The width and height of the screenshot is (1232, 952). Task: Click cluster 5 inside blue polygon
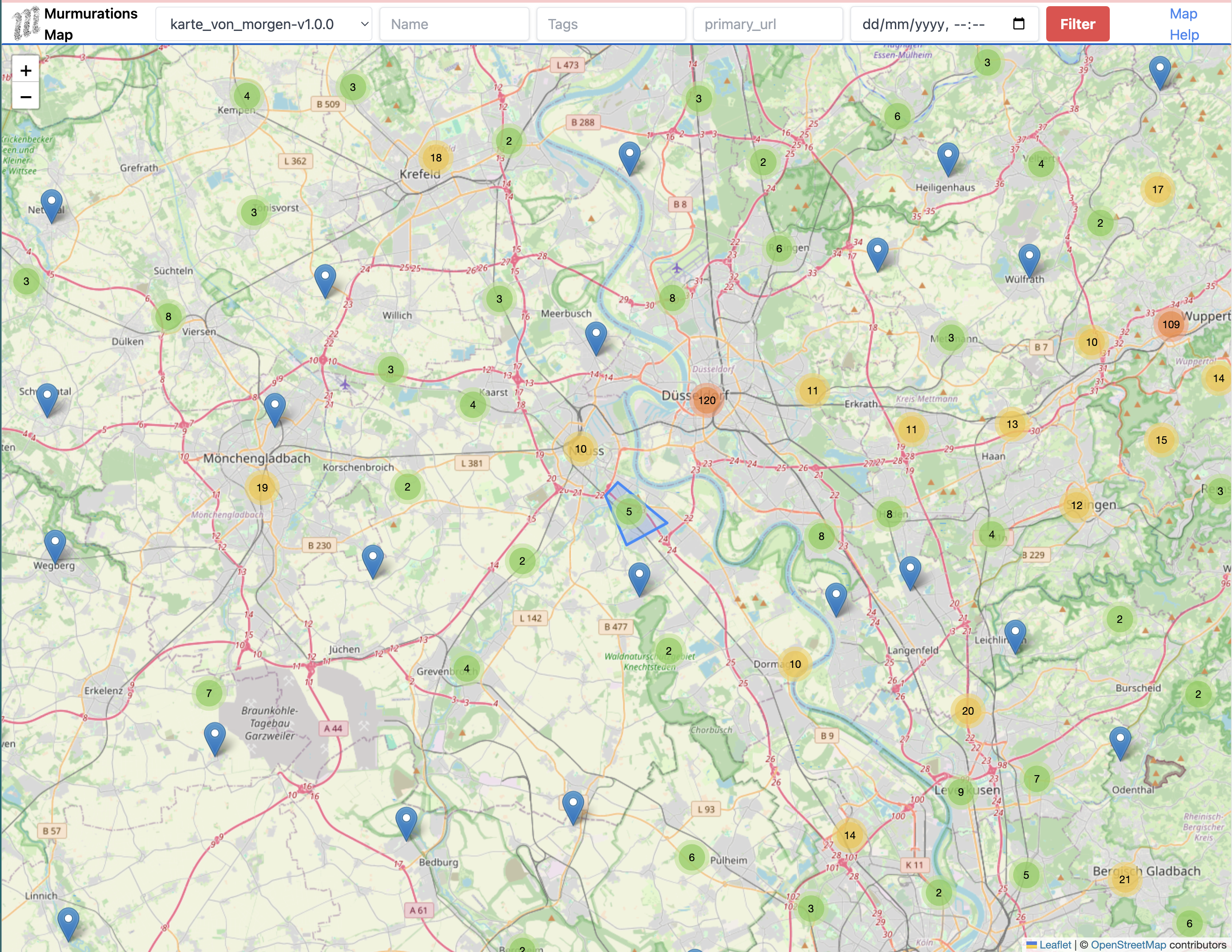click(x=628, y=512)
